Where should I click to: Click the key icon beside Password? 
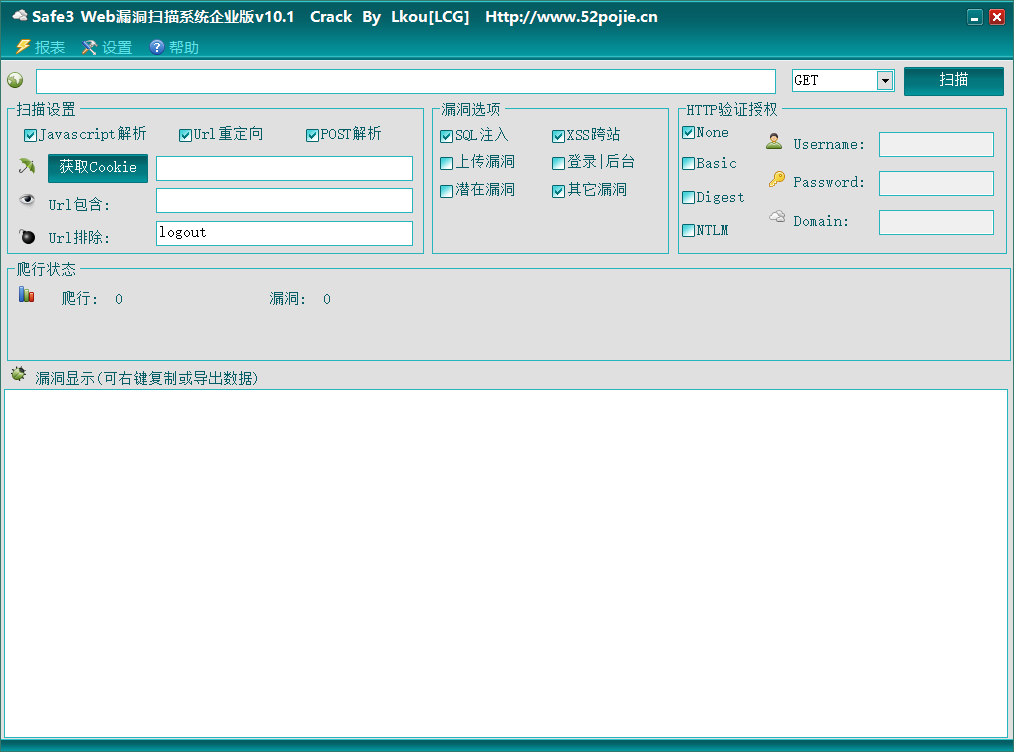pos(776,180)
